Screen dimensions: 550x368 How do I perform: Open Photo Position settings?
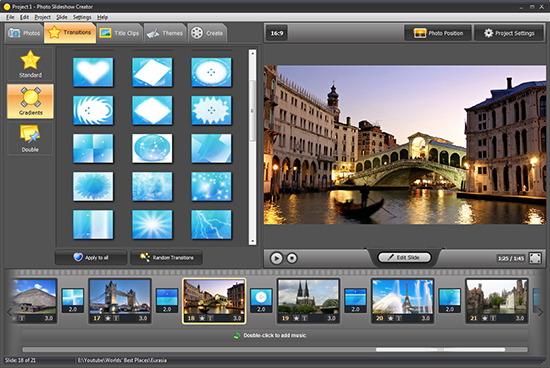[438, 33]
